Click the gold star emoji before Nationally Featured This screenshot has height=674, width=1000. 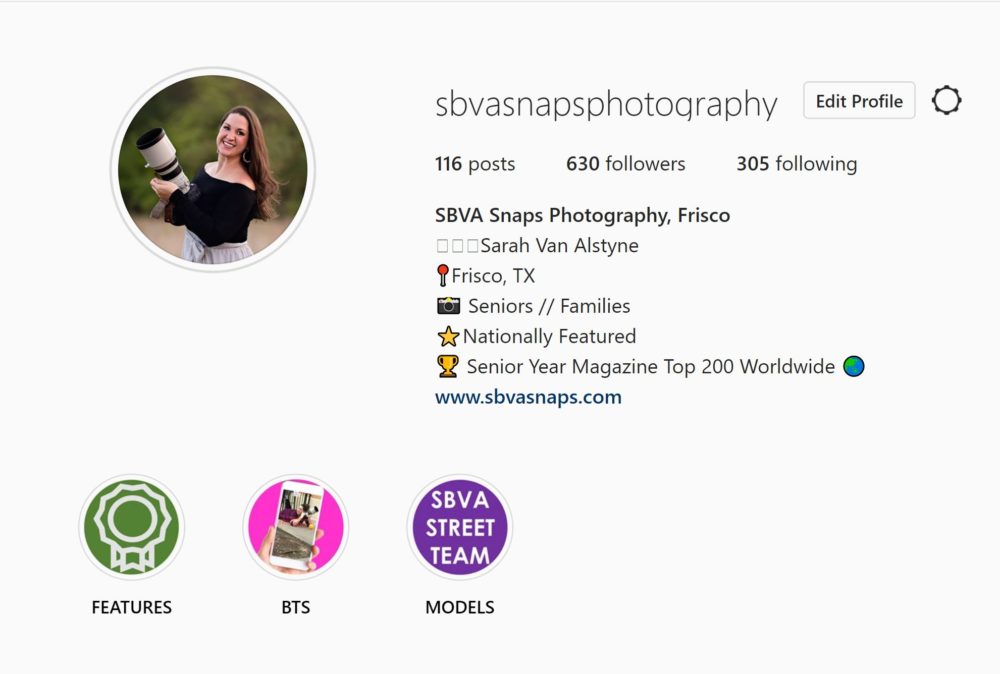point(448,337)
